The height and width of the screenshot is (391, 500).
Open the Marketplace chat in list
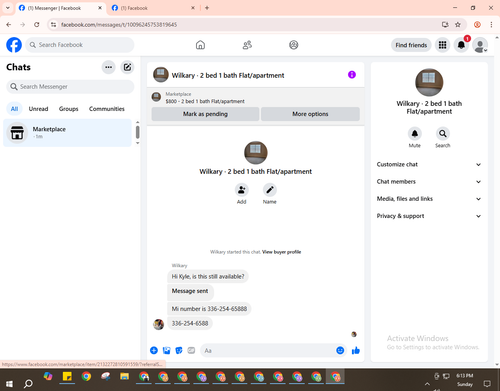point(67,133)
